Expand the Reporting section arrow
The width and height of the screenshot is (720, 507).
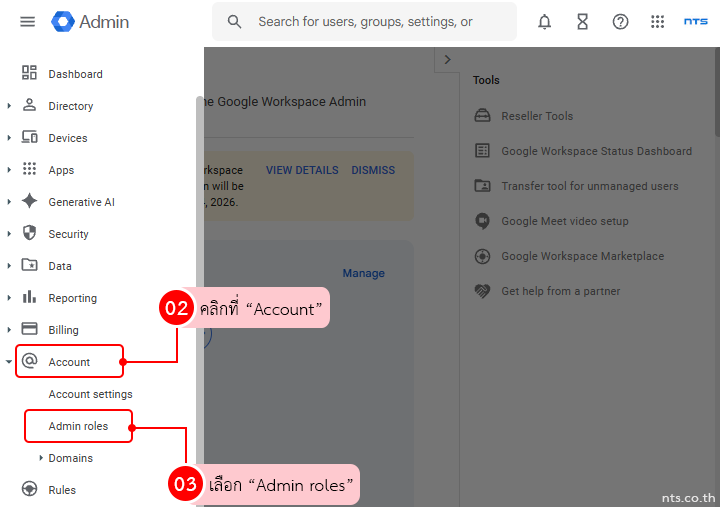pos(9,298)
